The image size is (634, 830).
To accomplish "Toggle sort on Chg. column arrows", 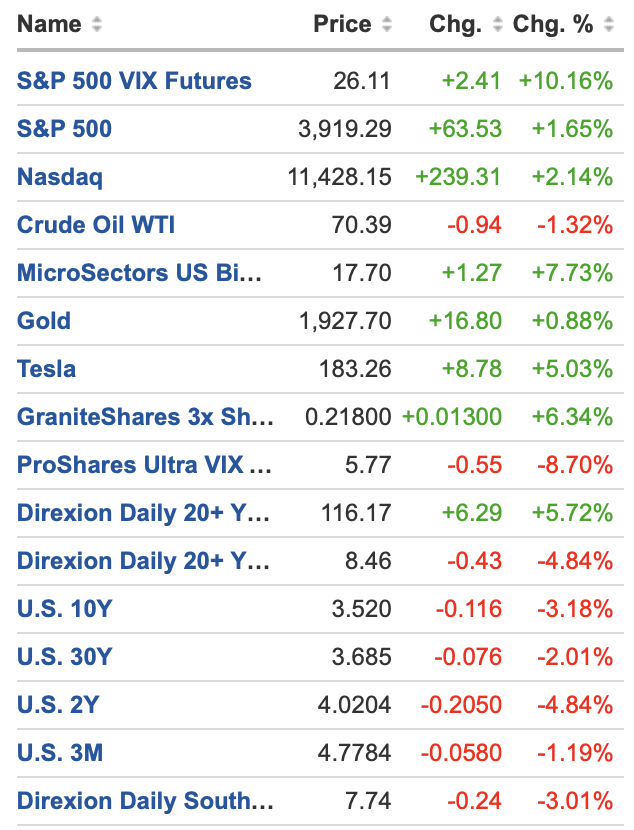I will tap(497, 25).
